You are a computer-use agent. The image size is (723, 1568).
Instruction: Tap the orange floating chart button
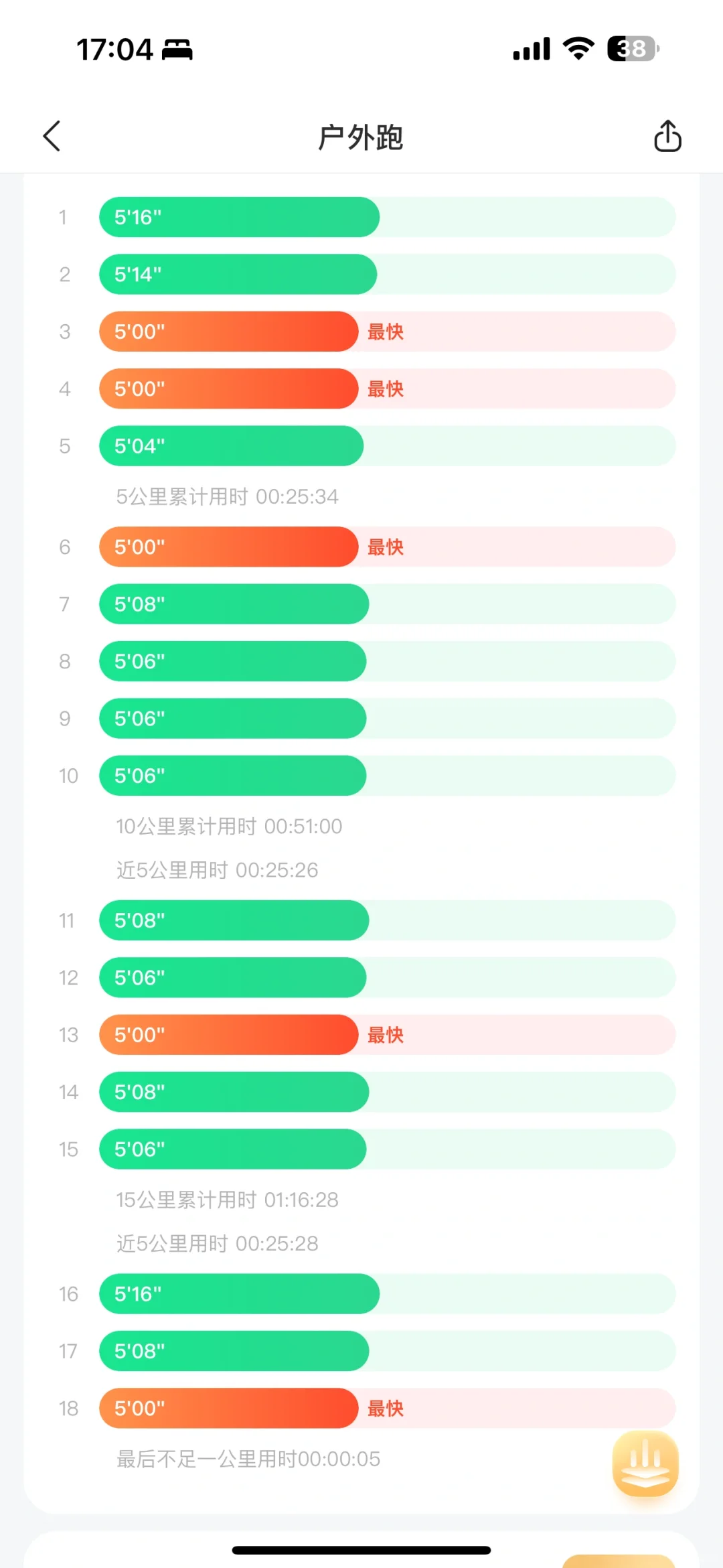click(x=645, y=1464)
